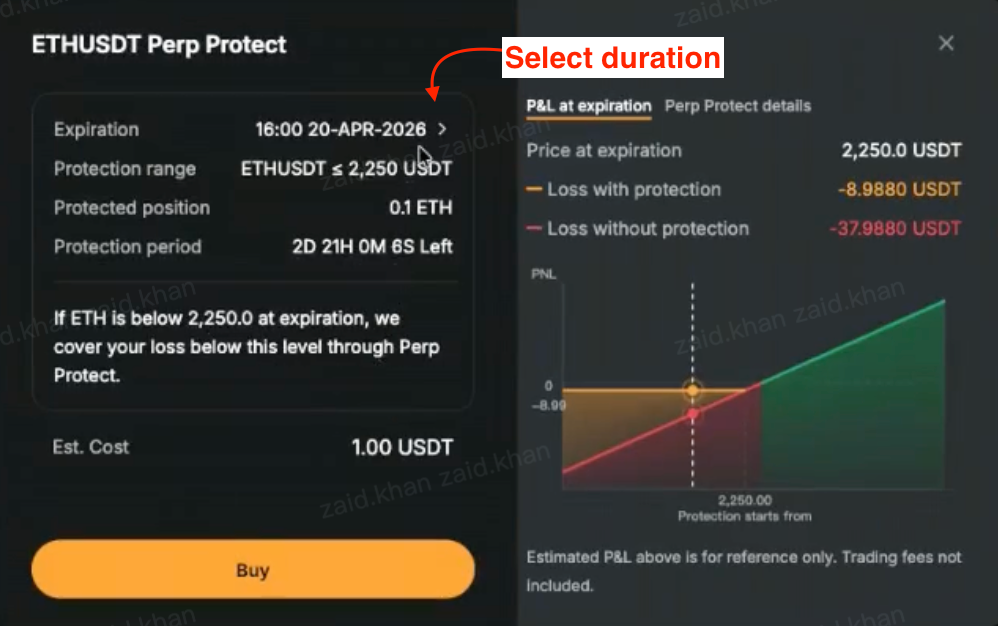Click the -37.9880 USDT loss value

[x=895, y=229]
